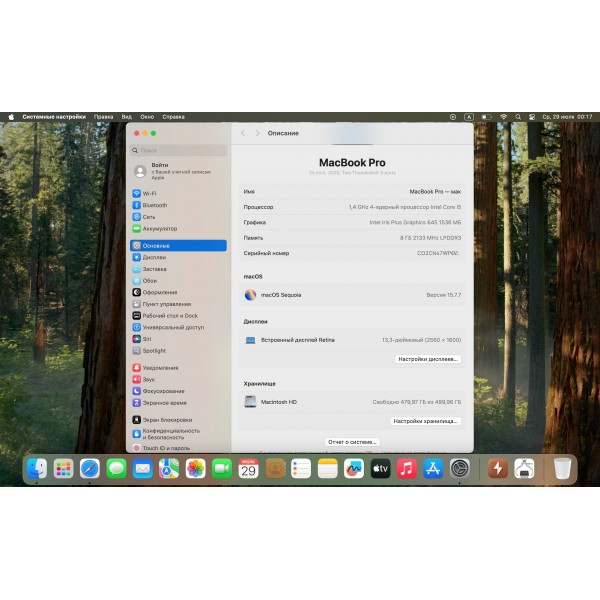
Task: Open Siri settings in sidebar
Action: 178,339
